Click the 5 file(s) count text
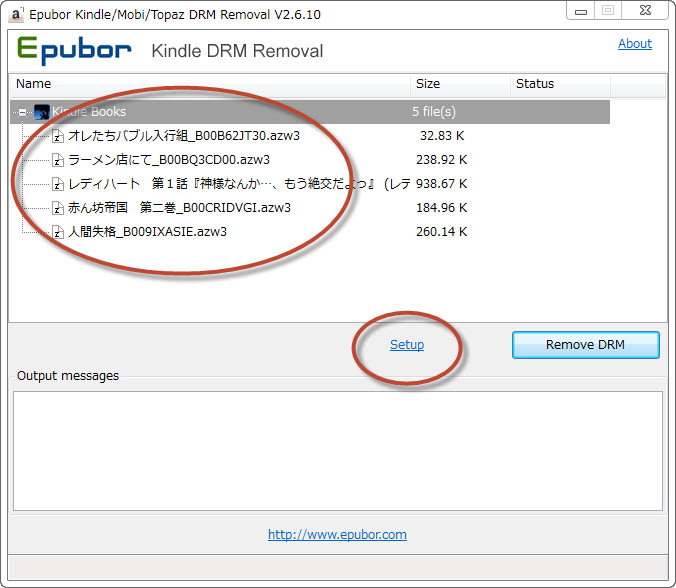Image resolution: width=676 pixels, height=588 pixels. (x=434, y=112)
